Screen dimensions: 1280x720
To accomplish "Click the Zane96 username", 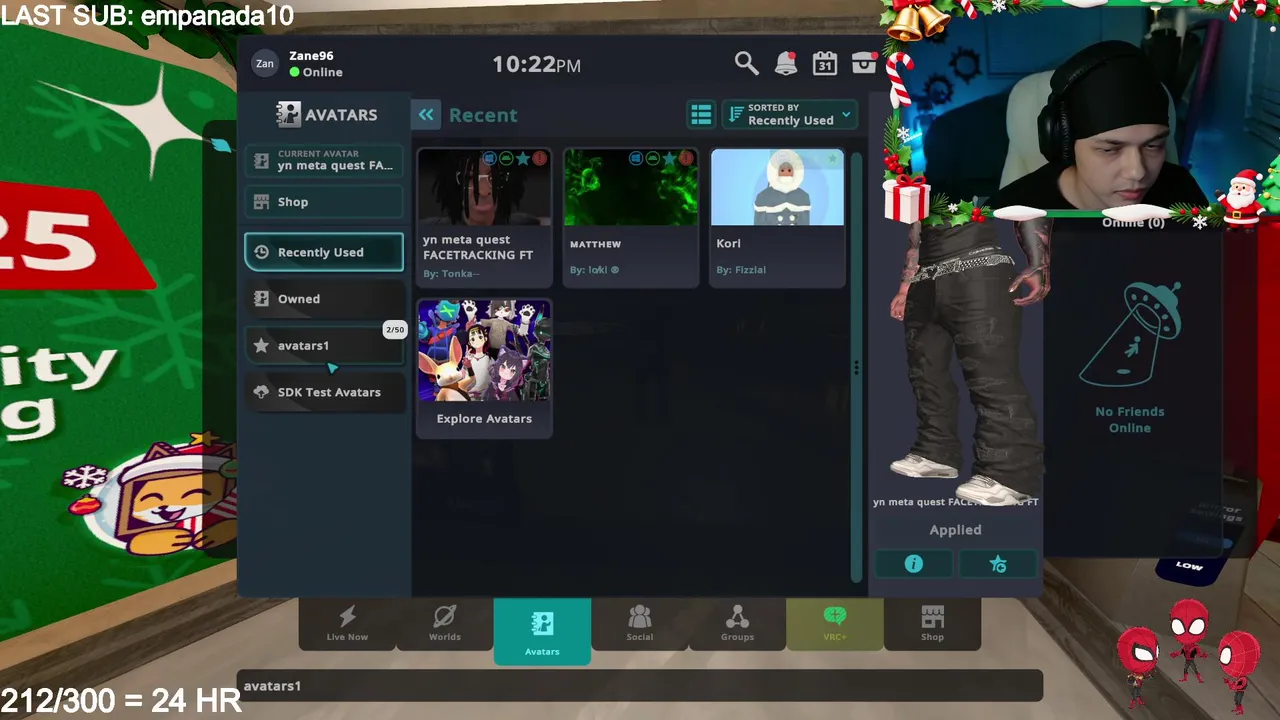I will tap(311, 56).
